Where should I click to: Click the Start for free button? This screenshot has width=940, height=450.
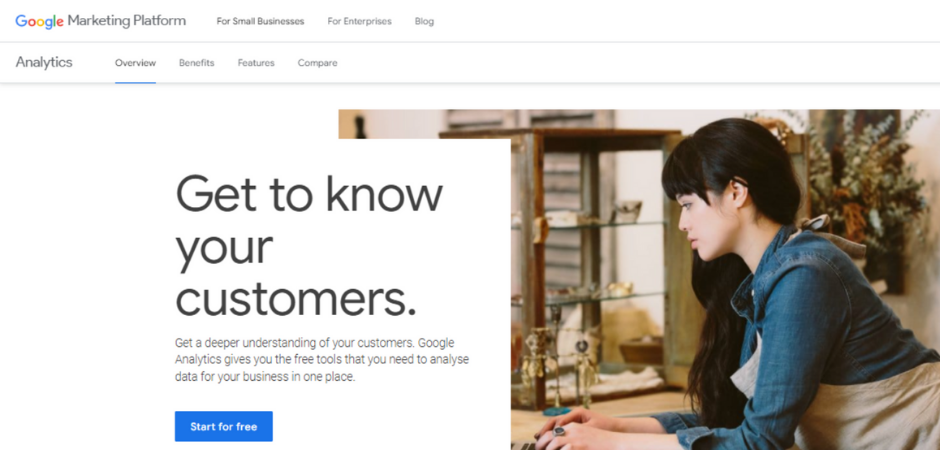point(224,427)
